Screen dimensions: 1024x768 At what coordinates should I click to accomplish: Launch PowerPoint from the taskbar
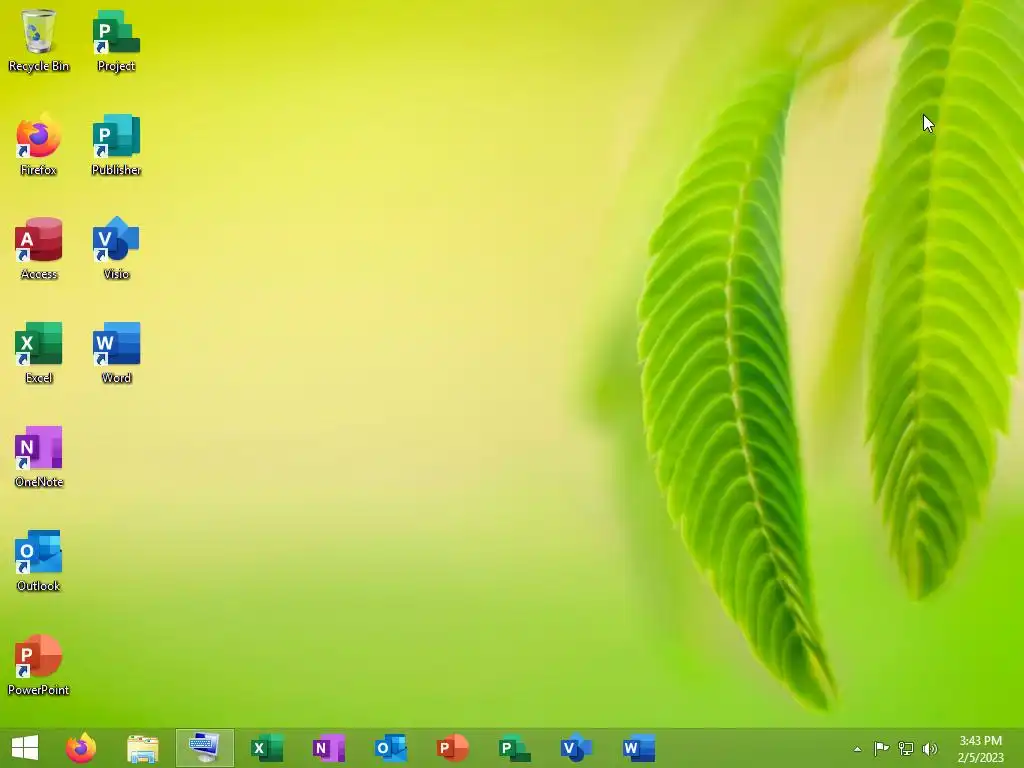pos(452,748)
